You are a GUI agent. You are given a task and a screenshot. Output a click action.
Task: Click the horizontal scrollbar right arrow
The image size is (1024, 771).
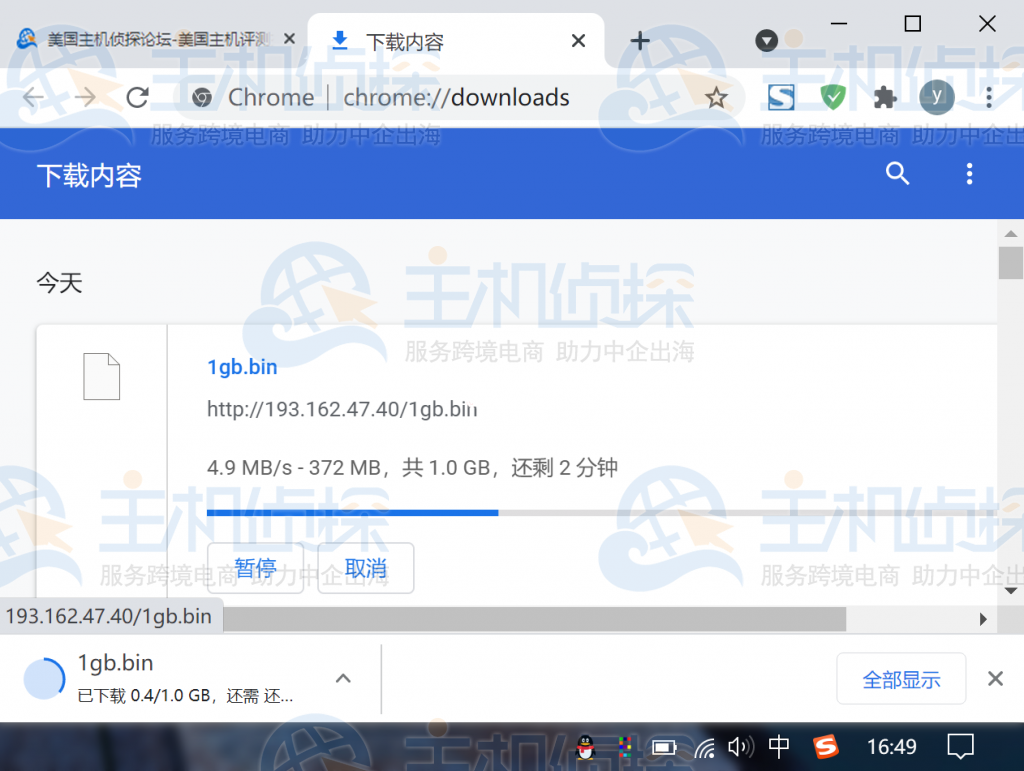(x=983, y=619)
